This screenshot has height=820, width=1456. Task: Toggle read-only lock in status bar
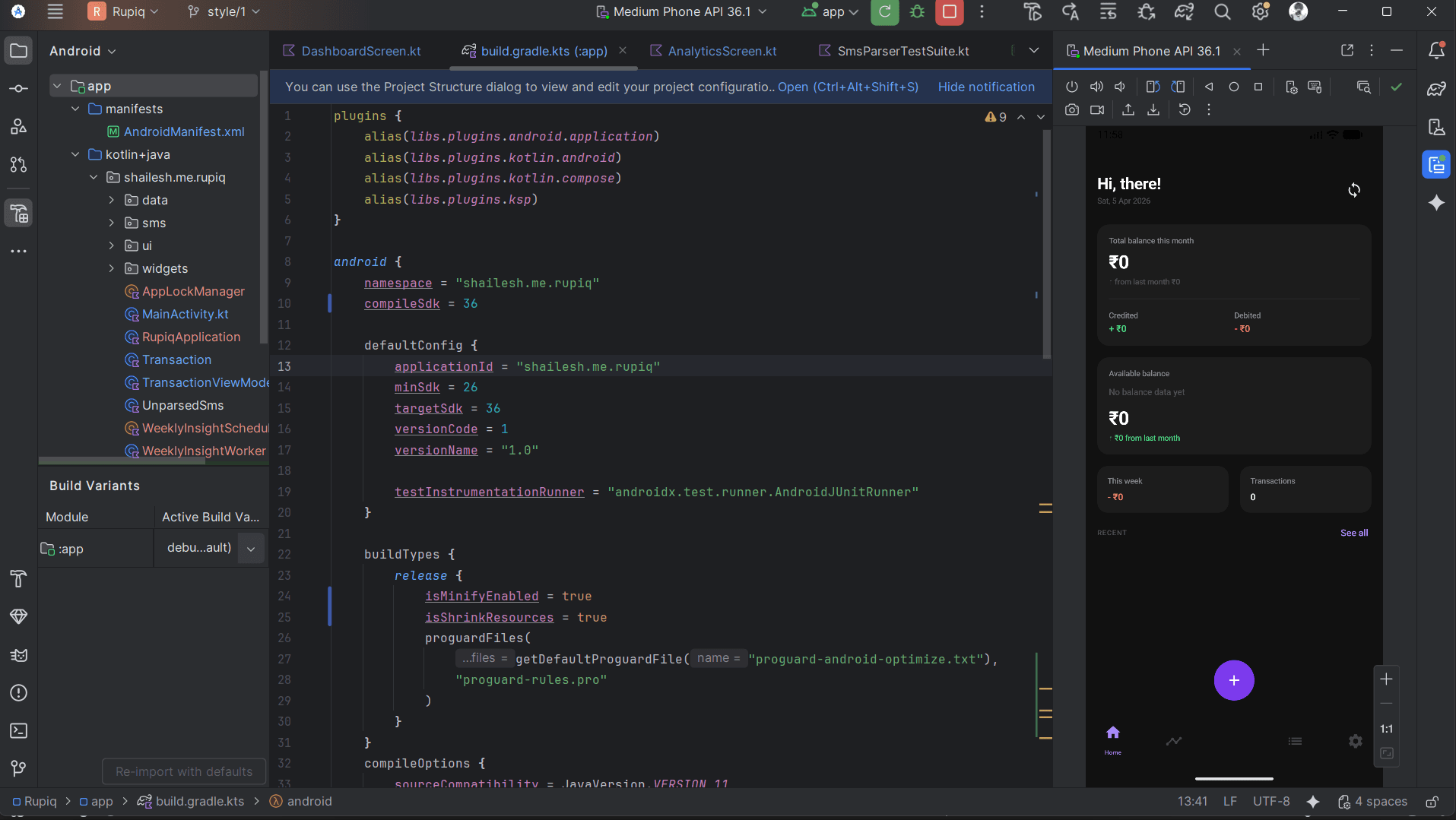(1432, 802)
